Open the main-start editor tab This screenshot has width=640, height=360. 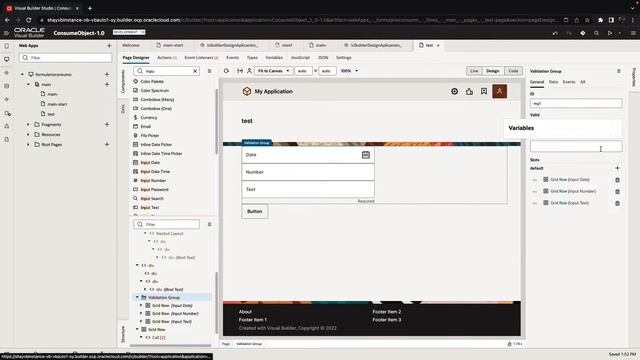[x=170, y=45]
